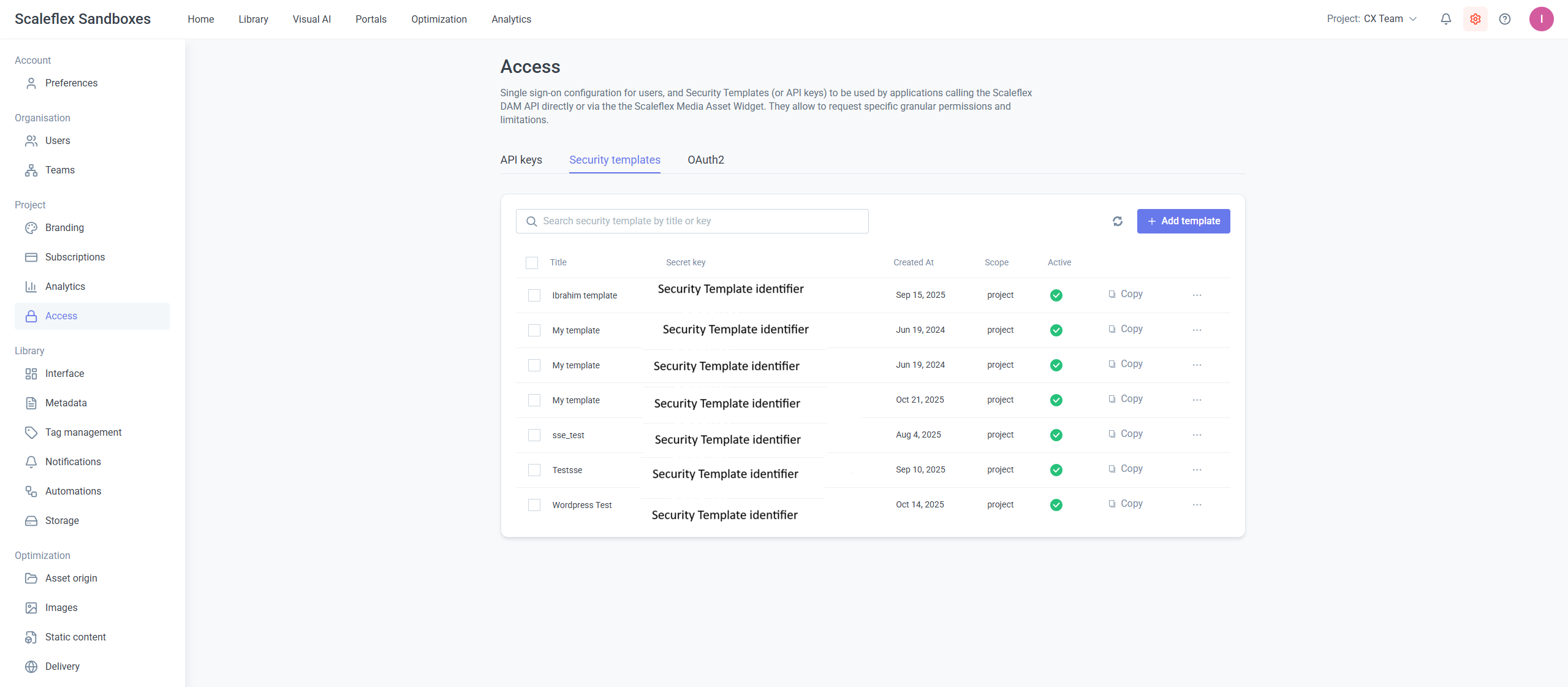Select the sse_test row checkbox

tap(534, 435)
